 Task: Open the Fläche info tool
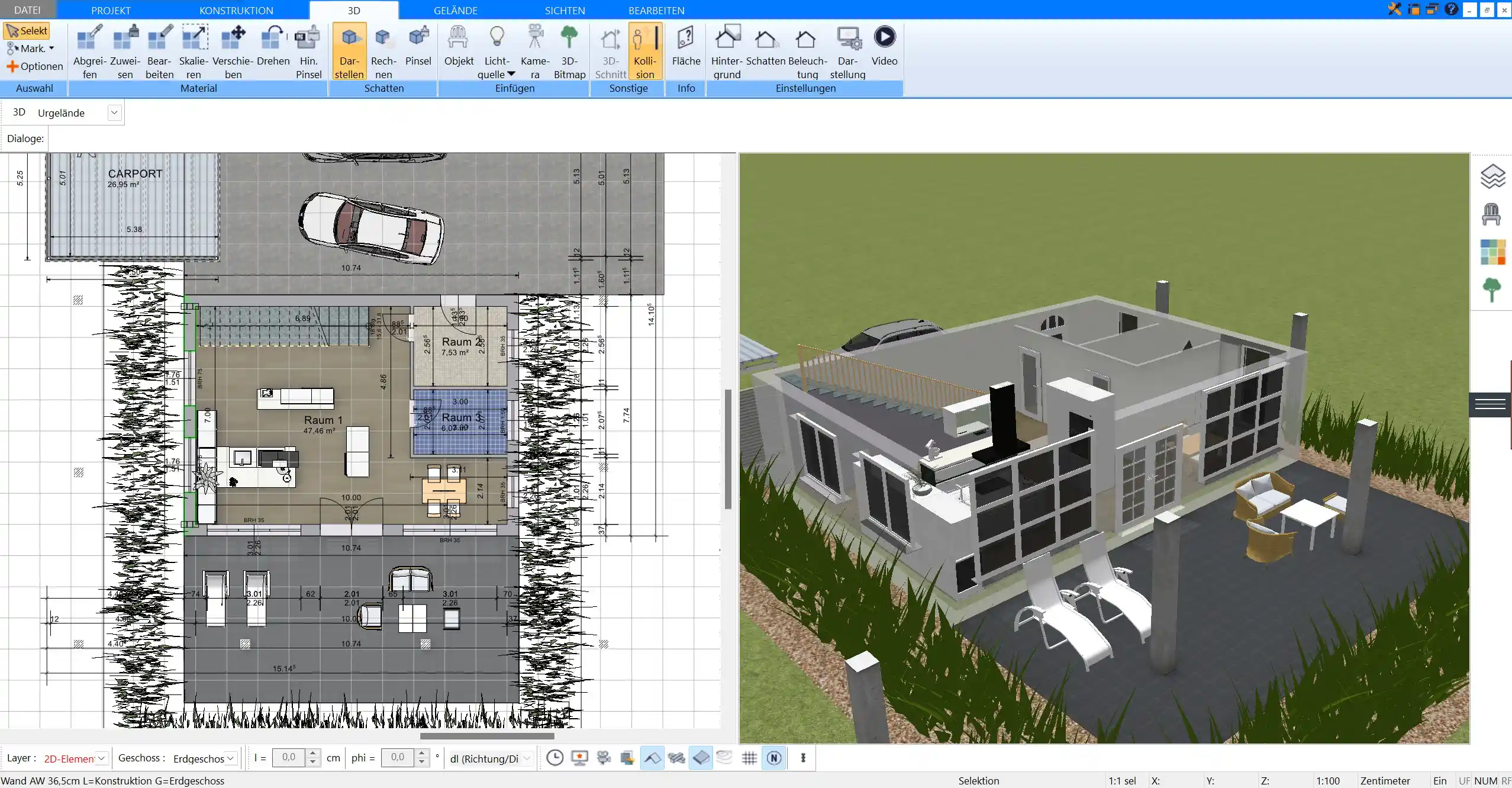pos(686,46)
